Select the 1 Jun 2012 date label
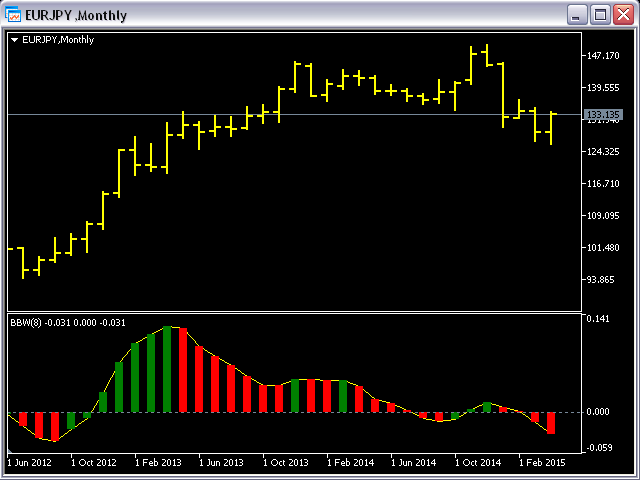The width and height of the screenshot is (640, 480). click(x=28, y=463)
